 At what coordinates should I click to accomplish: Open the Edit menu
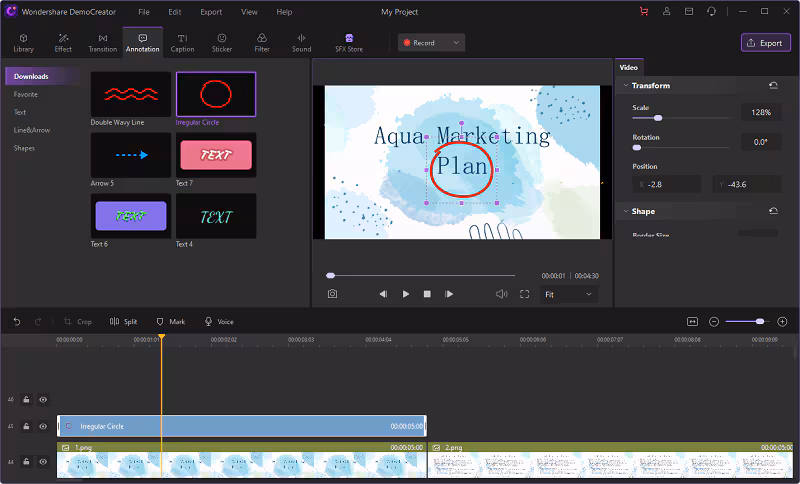click(x=174, y=12)
